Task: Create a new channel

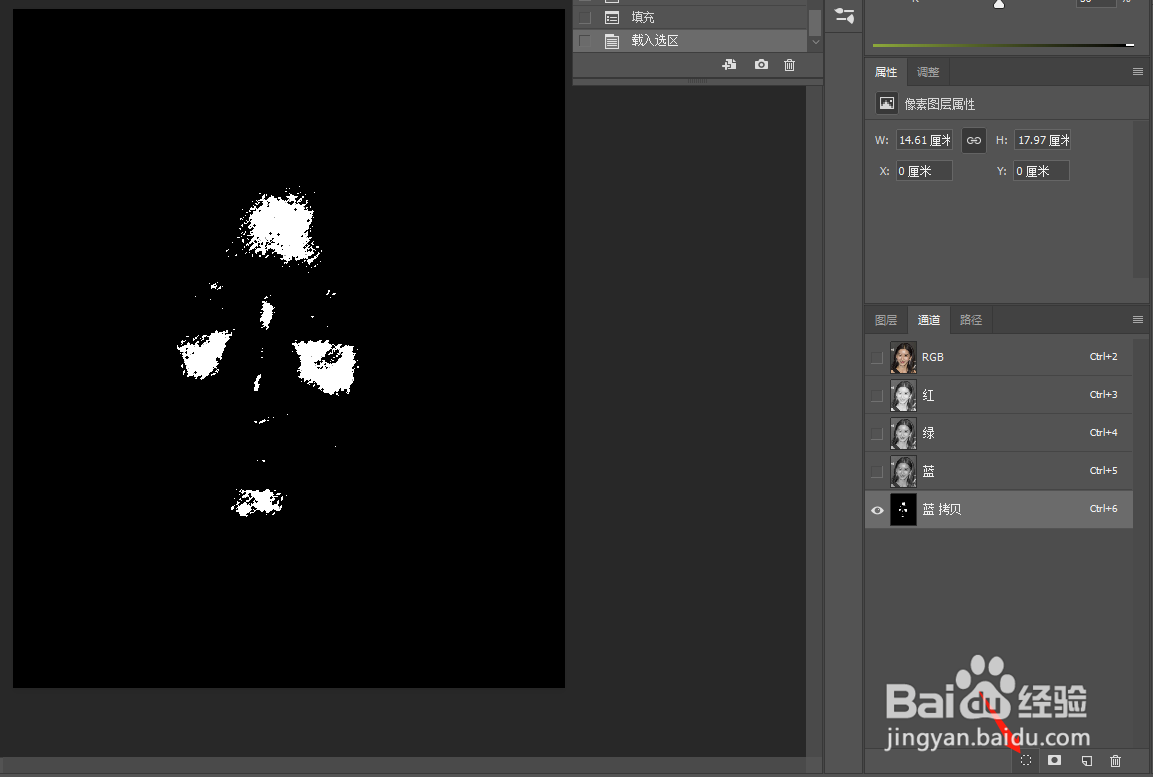Action: 1086,761
